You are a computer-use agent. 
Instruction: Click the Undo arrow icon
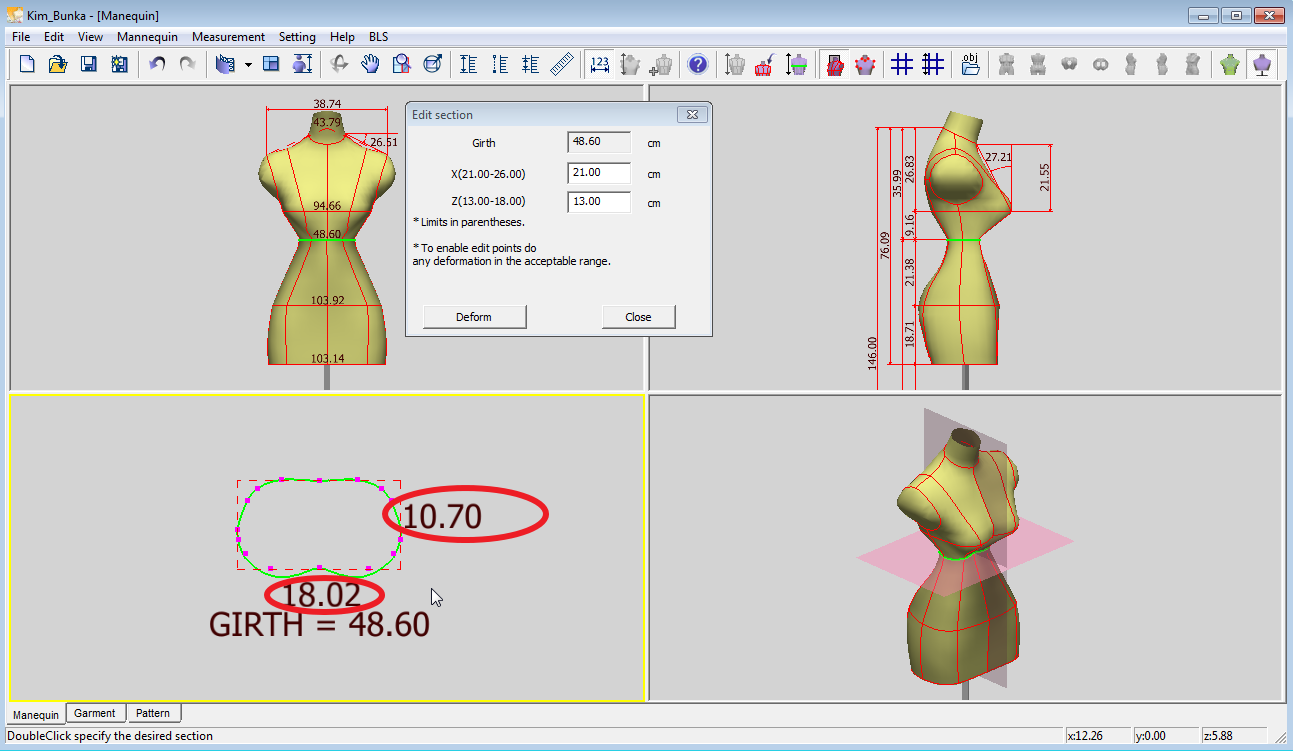point(157,65)
